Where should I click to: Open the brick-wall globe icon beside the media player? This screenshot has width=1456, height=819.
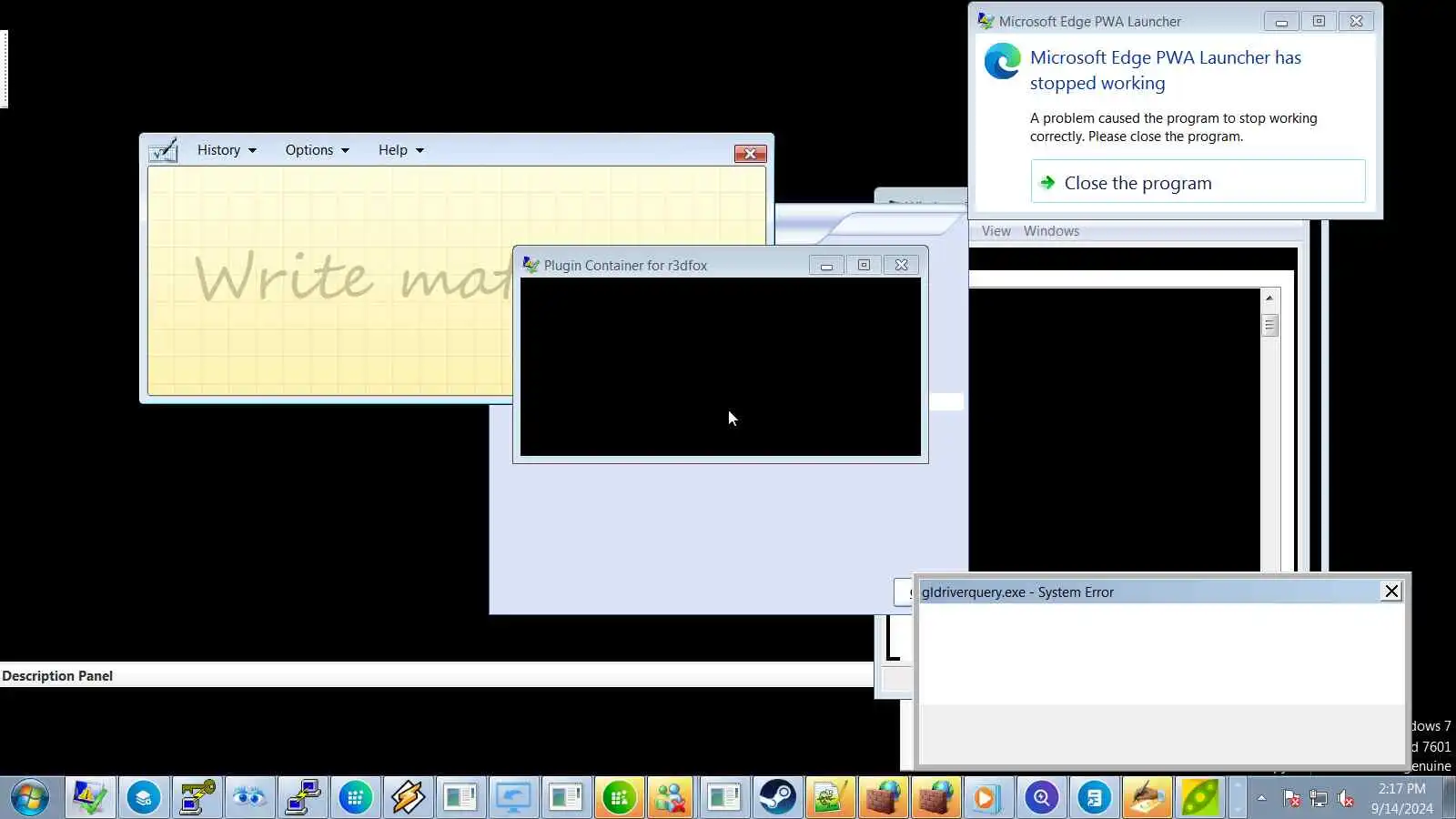(935, 798)
